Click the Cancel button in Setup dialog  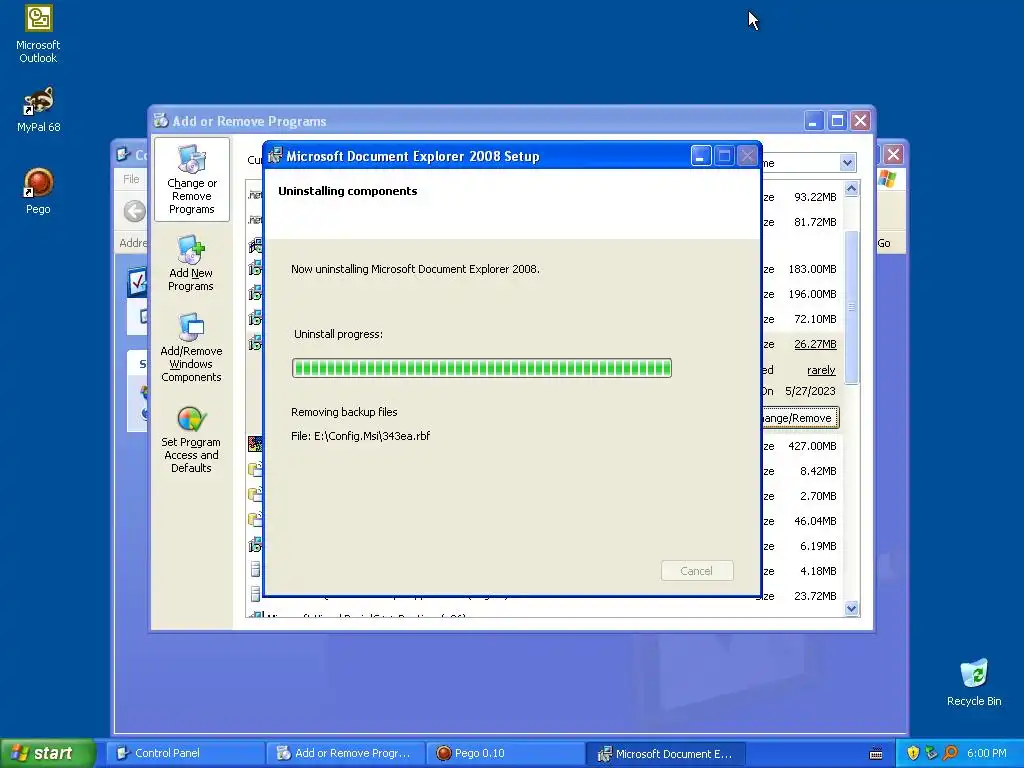pos(697,571)
